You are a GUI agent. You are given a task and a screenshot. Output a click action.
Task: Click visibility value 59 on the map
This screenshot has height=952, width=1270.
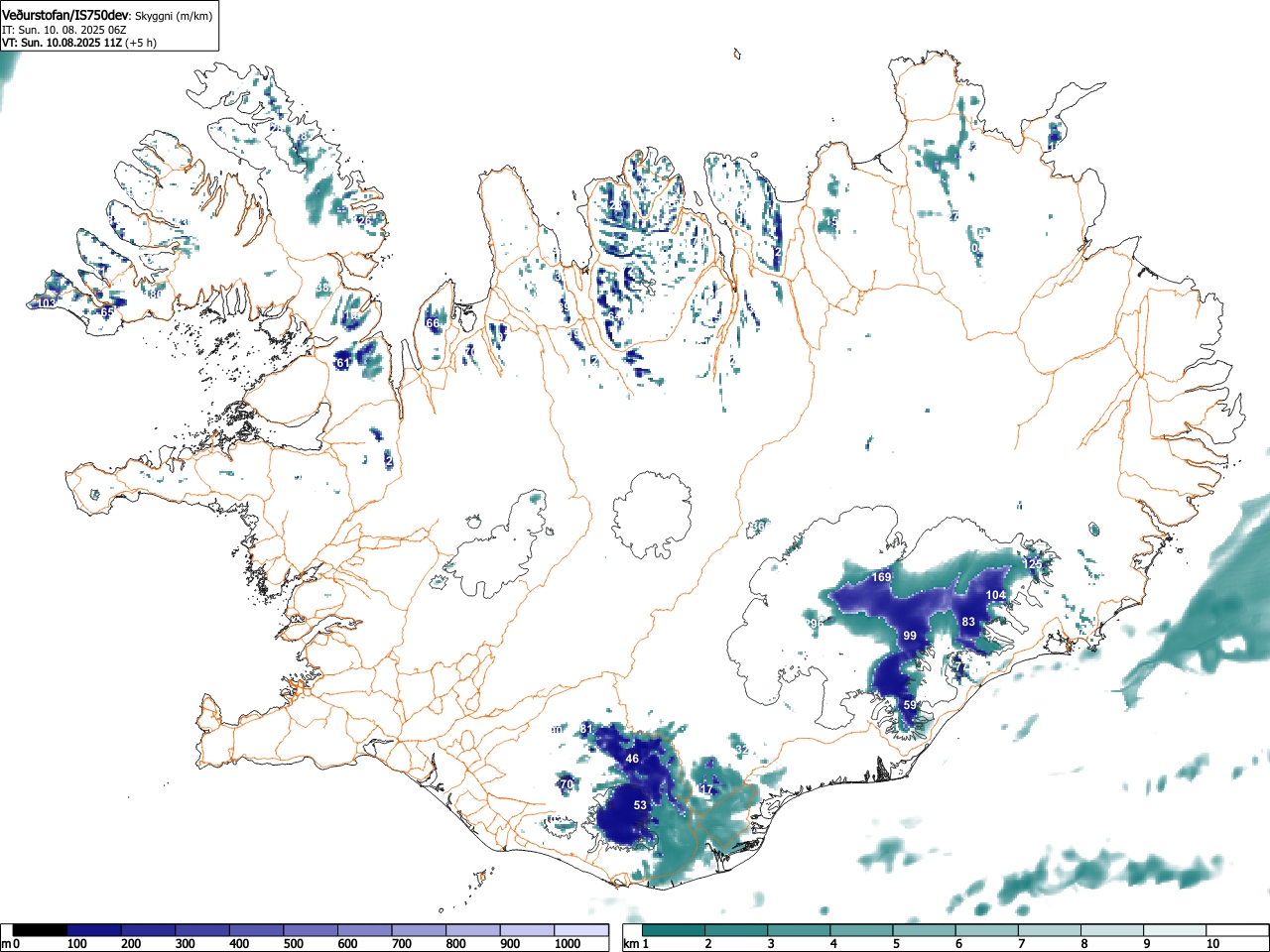click(910, 705)
